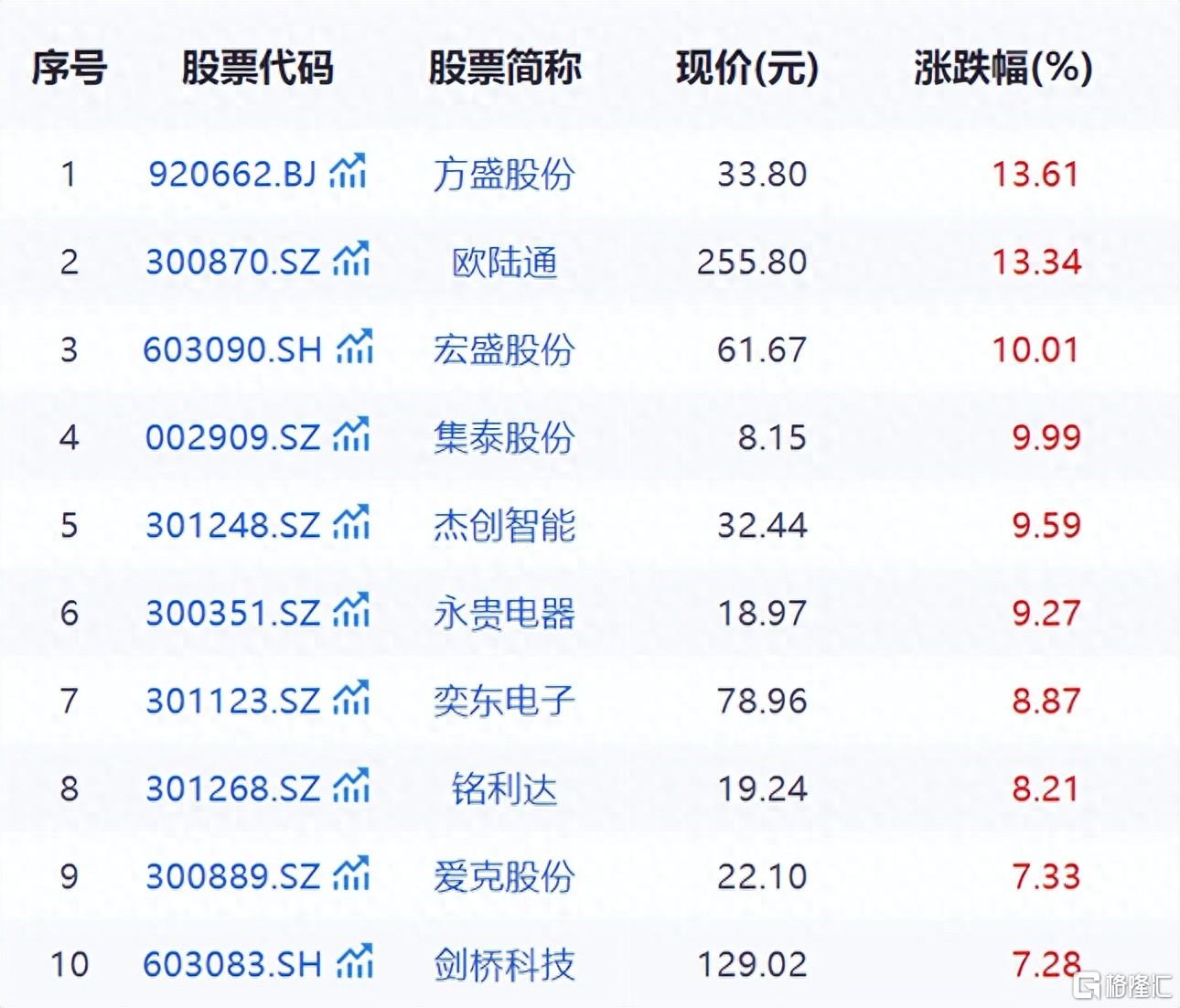Screen dimensions: 1180x1008
Task: Click price value 18.97
Action: 762,614
